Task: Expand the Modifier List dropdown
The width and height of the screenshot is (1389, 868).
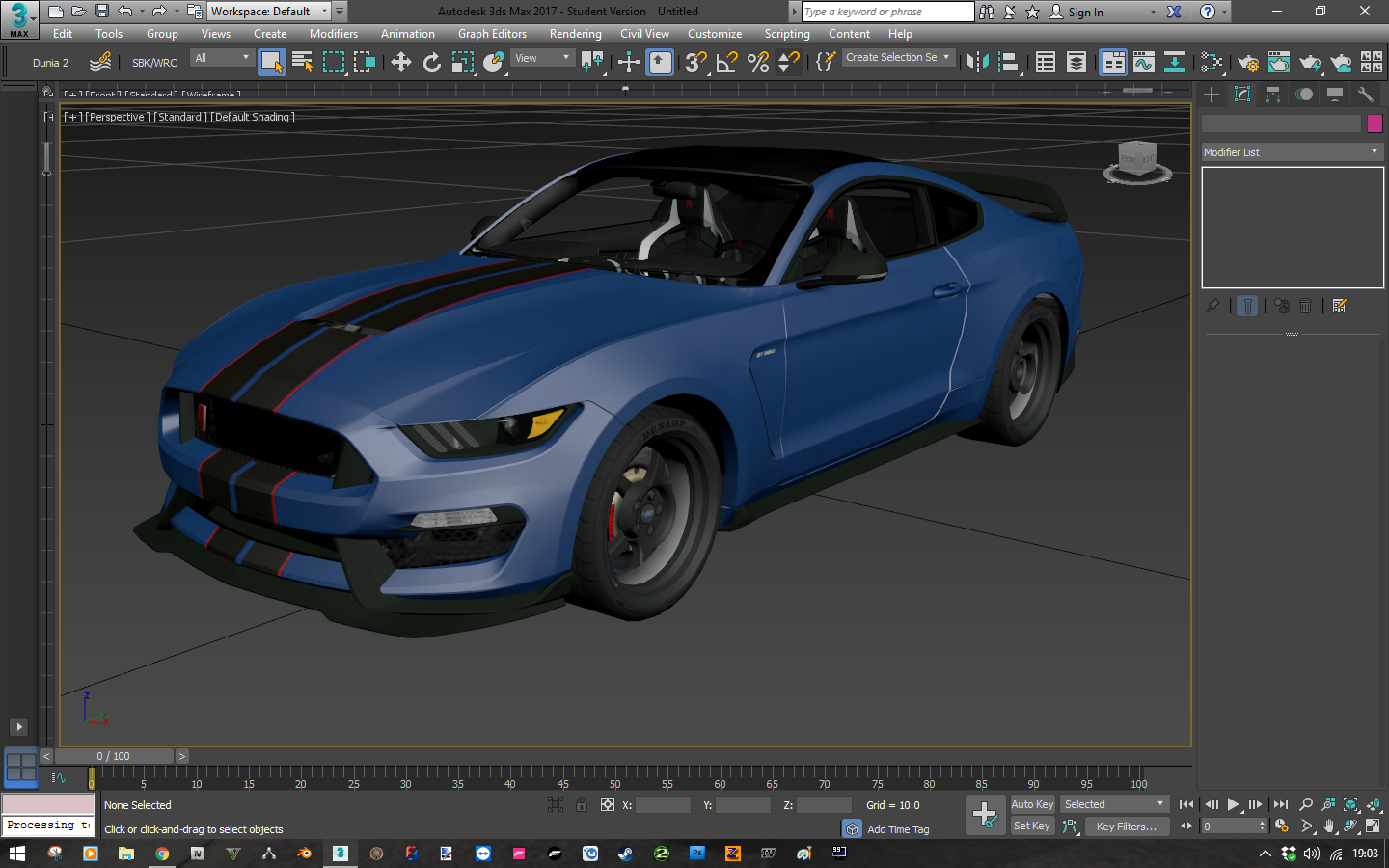Action: click(x=1291, y=152)
